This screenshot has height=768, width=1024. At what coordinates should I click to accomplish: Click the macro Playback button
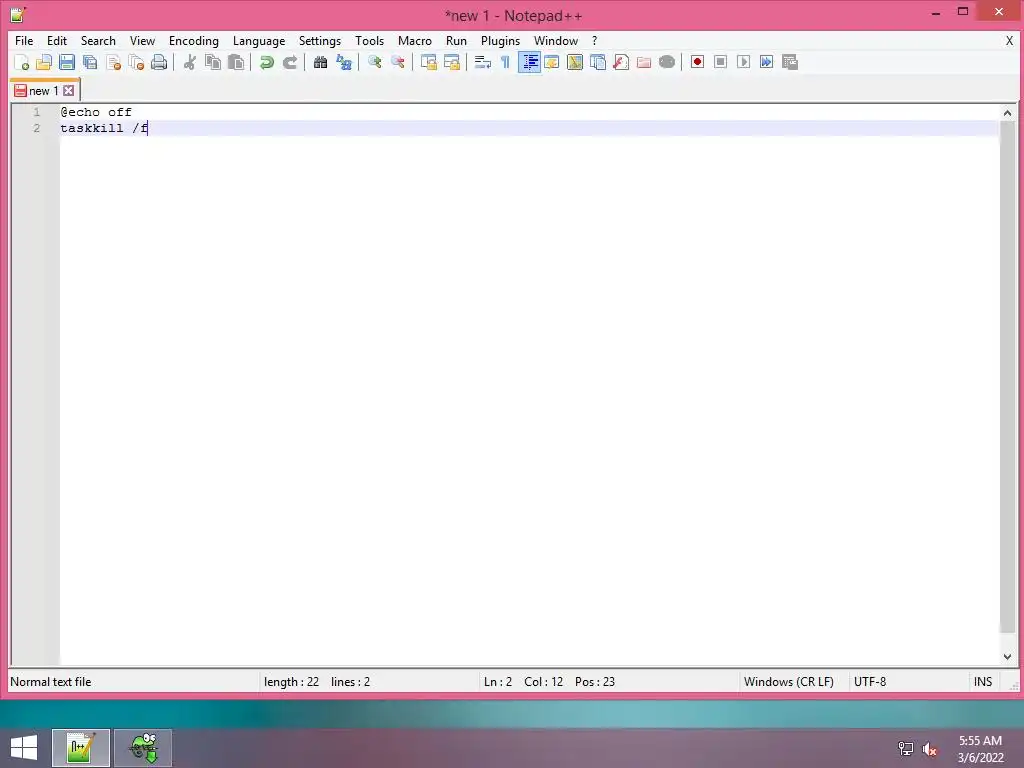[743, 62]
